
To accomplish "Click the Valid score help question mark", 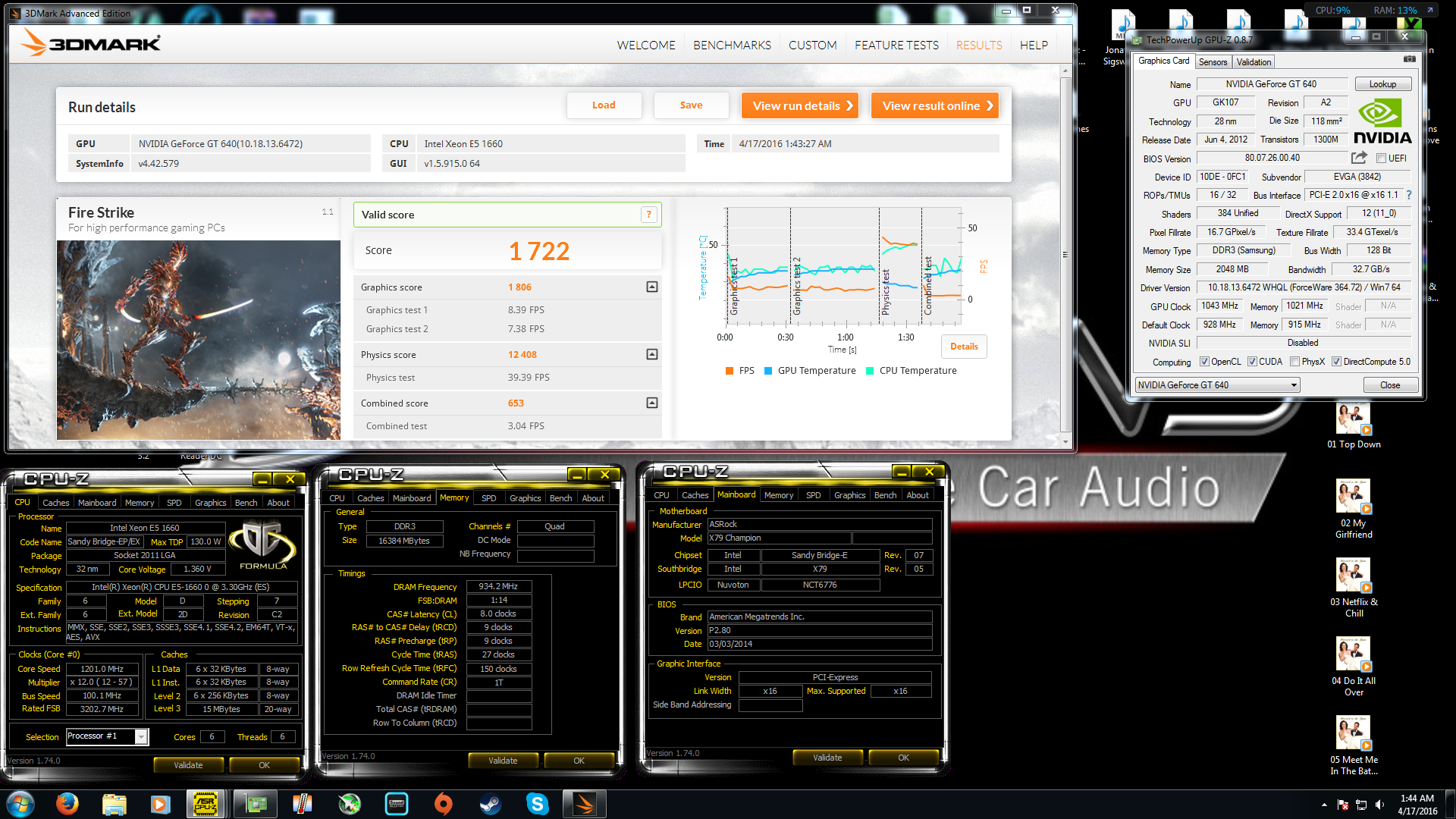I will (x=649, y=215).
